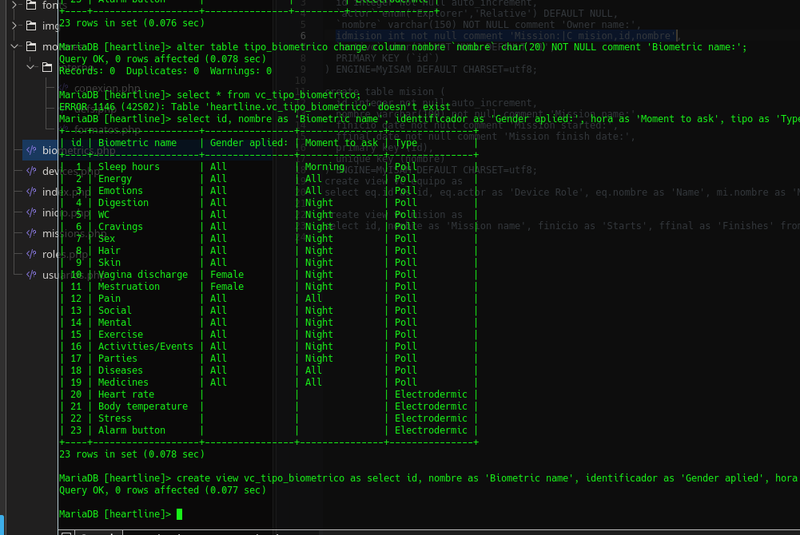Click the highlighted 'idmision int not null' code line
800x535 pixels.
507,36
